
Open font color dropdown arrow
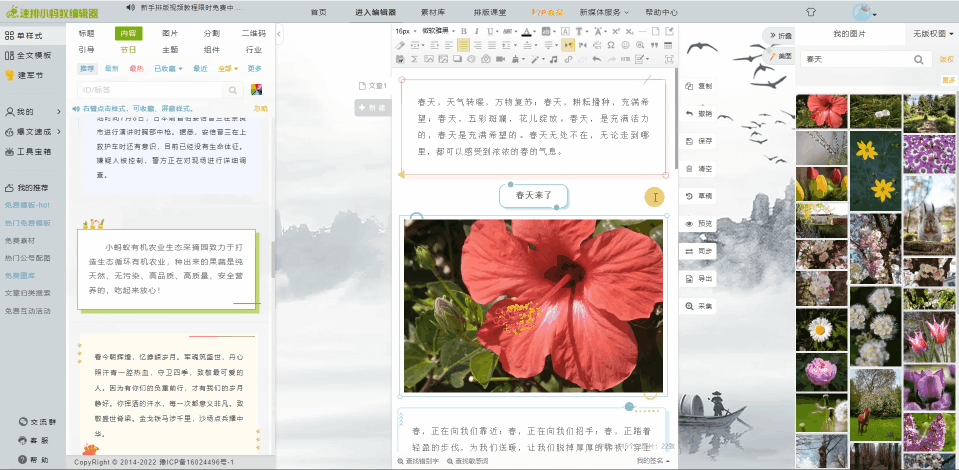535,31
